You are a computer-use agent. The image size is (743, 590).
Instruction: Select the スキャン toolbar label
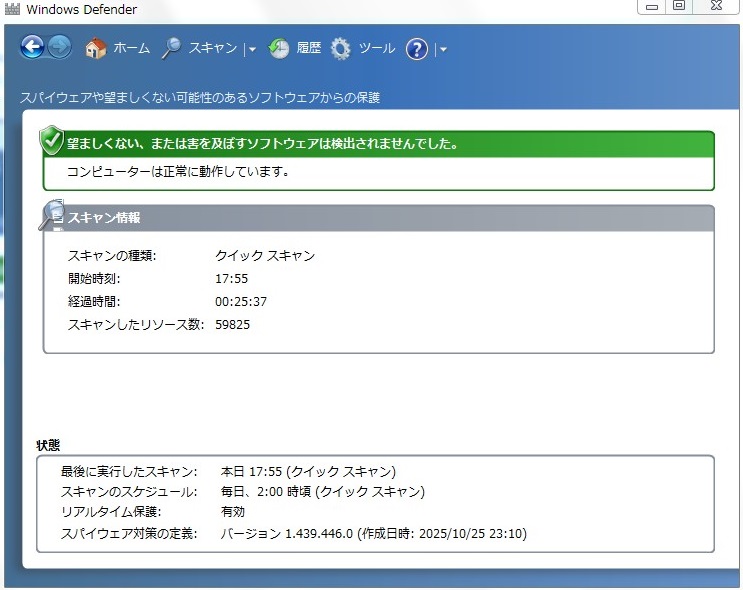click(x=213, y=48)
